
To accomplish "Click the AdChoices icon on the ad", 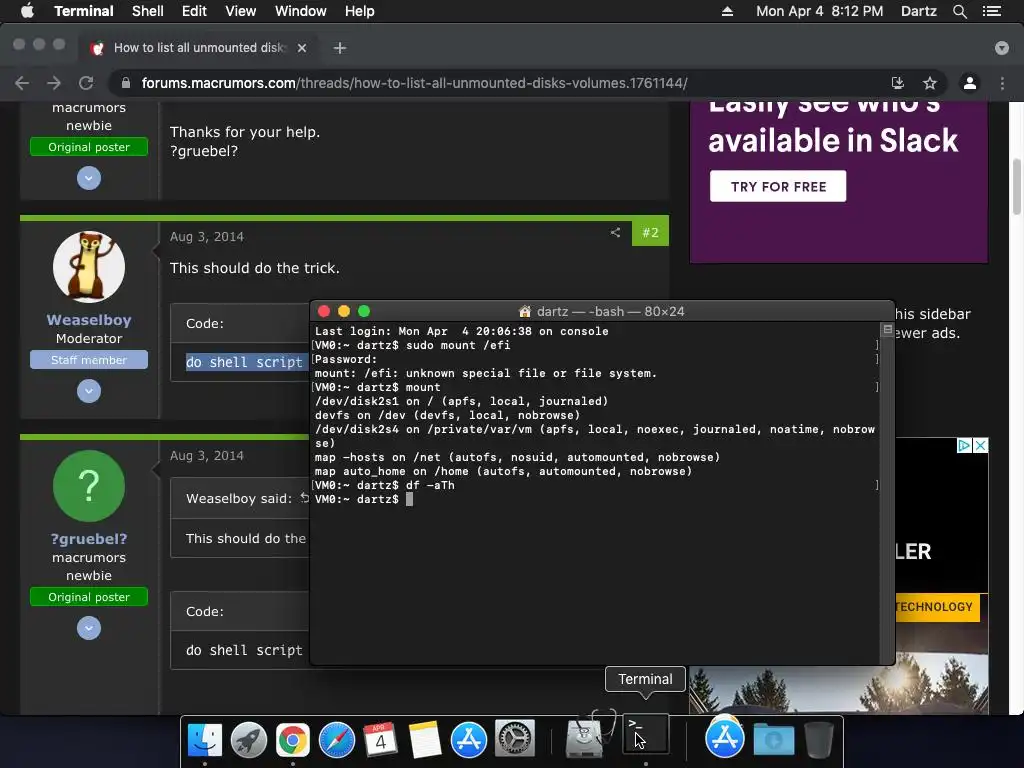I will coord(964,445).
